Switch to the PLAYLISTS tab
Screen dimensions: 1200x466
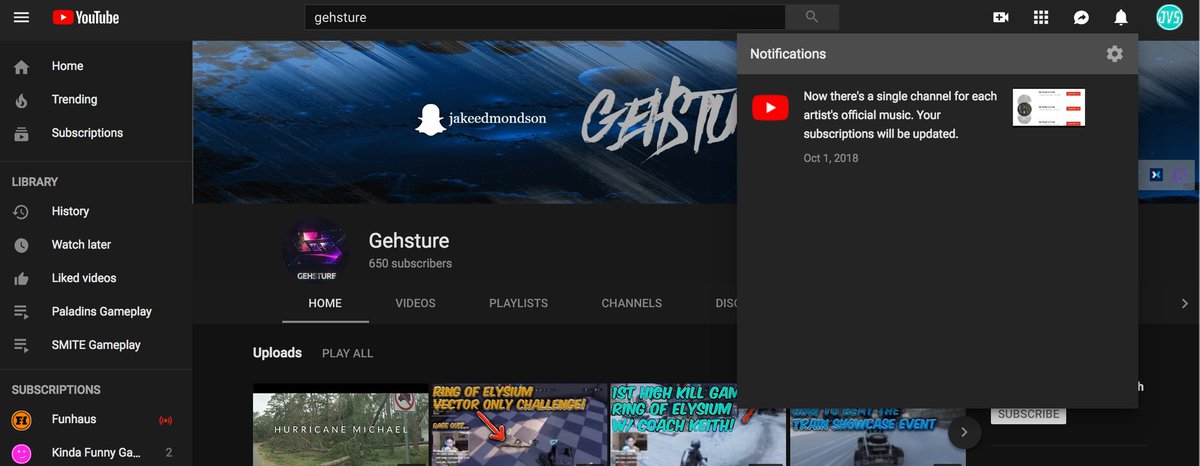(518, 303)
